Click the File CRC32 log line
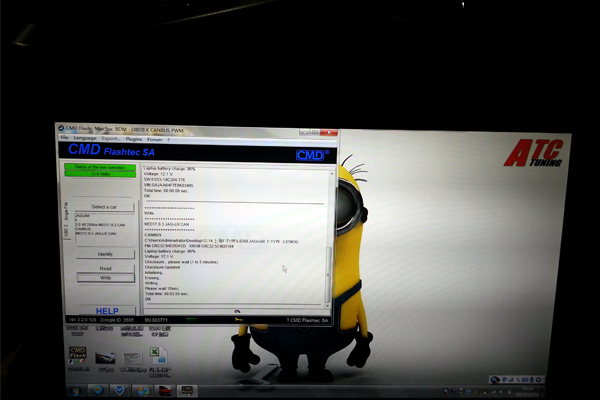Screen dimensions: 600x400 [x=189, y=246]
